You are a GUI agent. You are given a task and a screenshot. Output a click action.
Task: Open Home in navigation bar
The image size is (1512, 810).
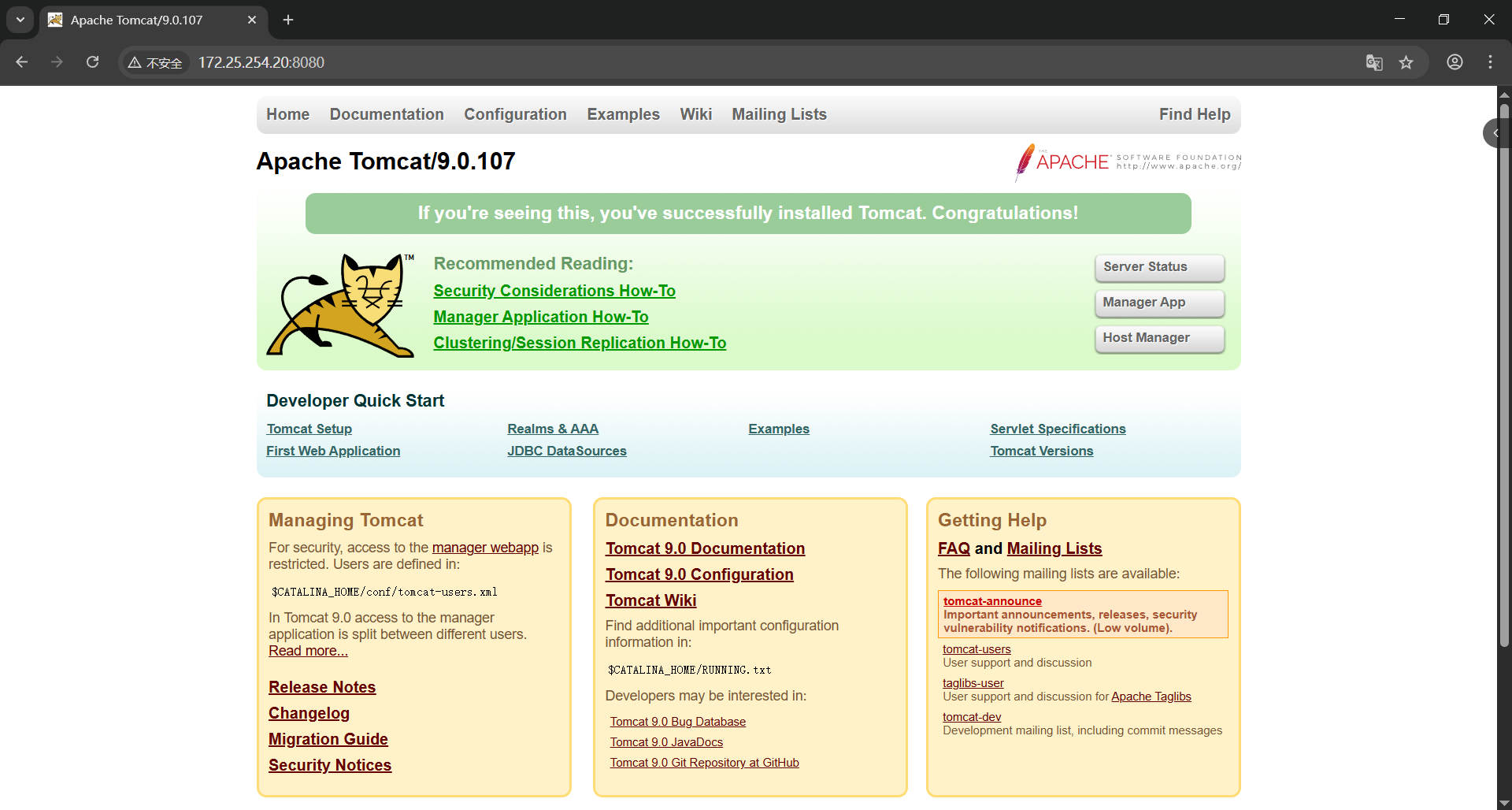coord(287,114)
